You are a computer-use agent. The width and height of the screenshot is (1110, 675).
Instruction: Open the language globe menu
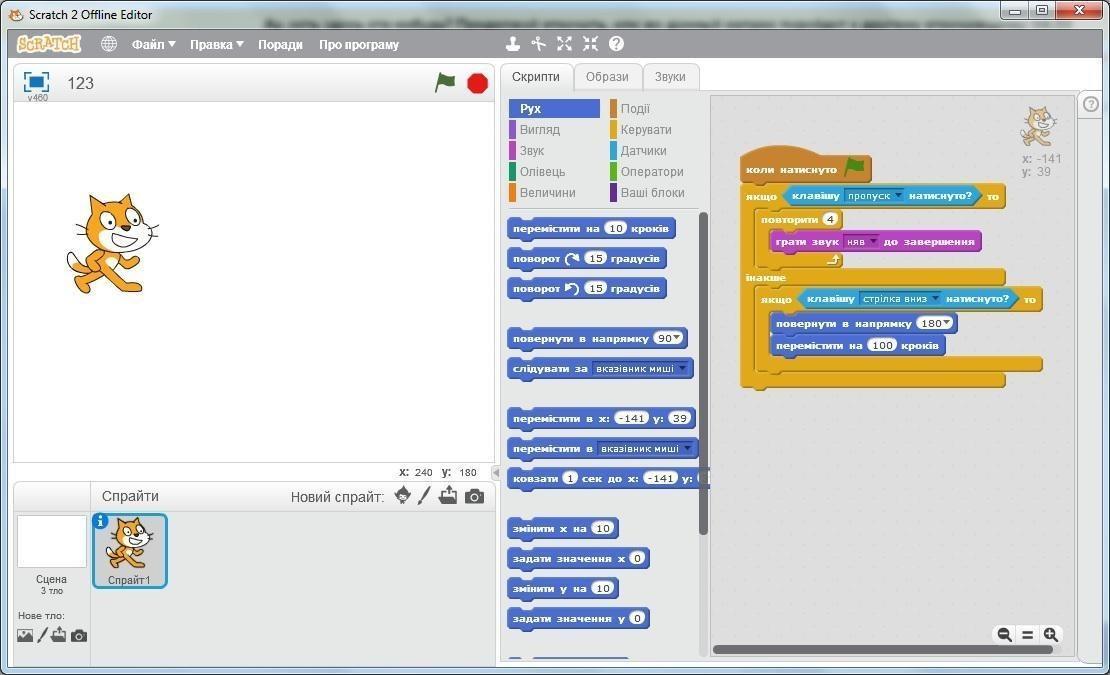point(109,44)
